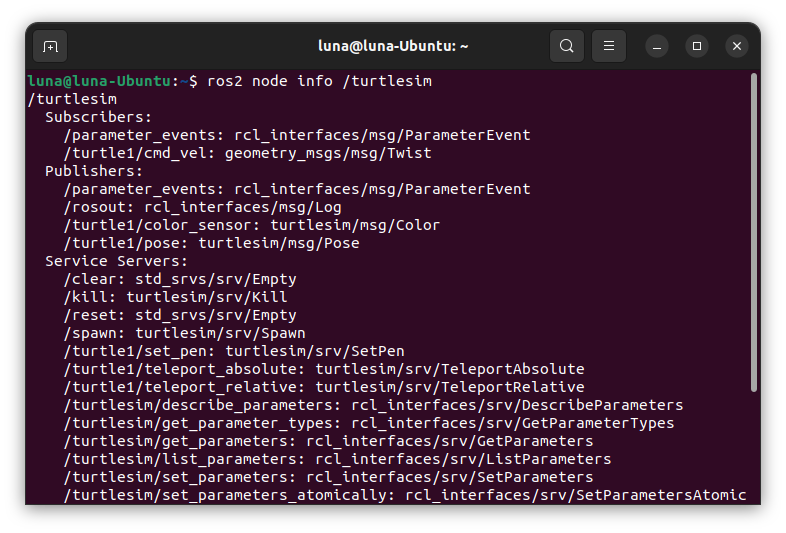
Task: Click the Publishers: heading
Action: (x=94, y=171)
